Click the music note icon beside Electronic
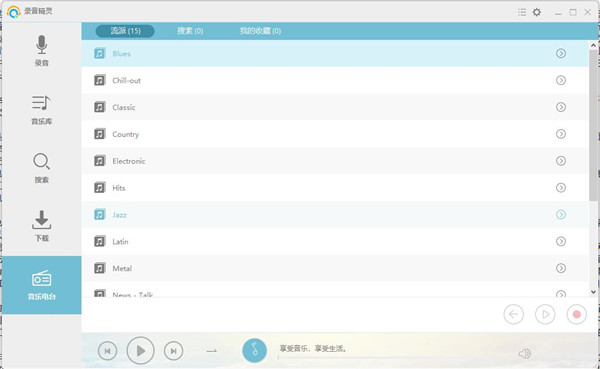 click(99, 161)
